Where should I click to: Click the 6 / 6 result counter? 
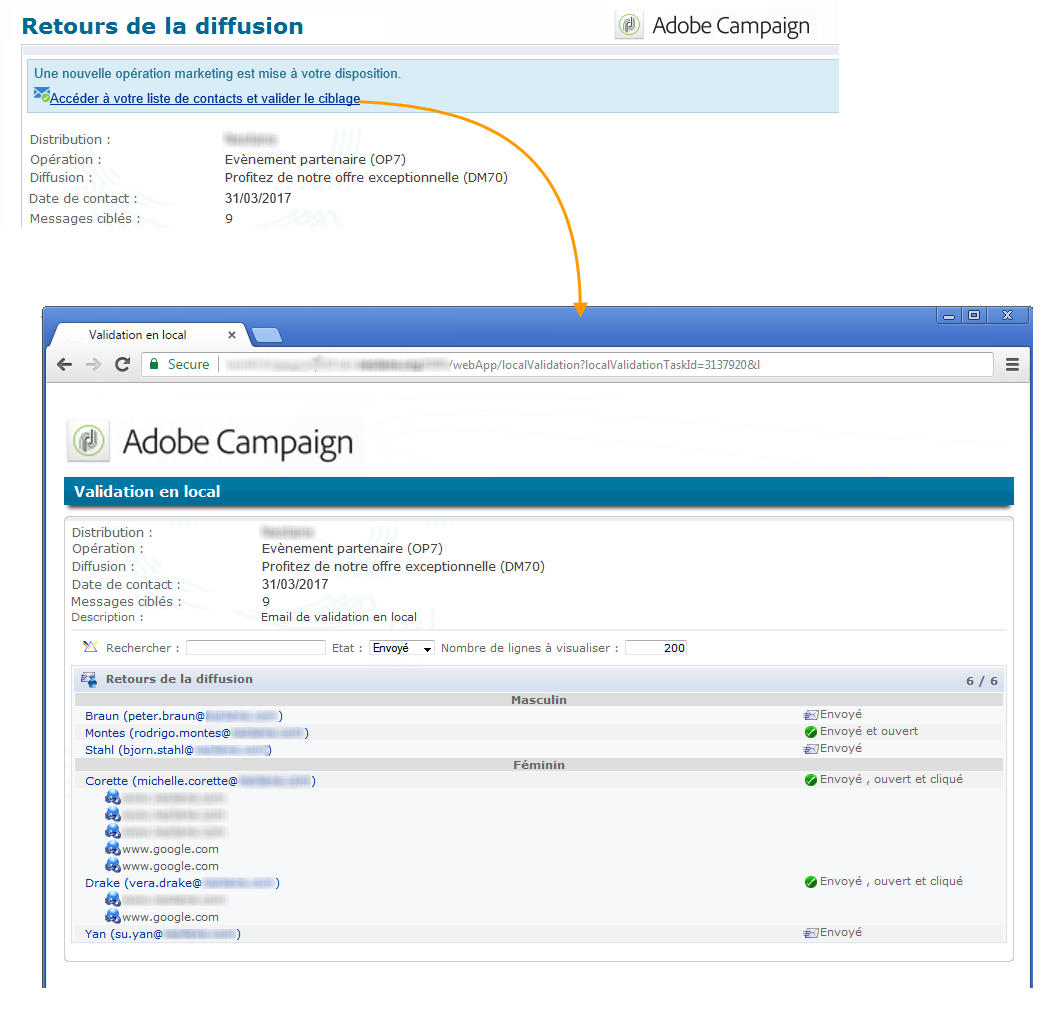tap(982, 681)
